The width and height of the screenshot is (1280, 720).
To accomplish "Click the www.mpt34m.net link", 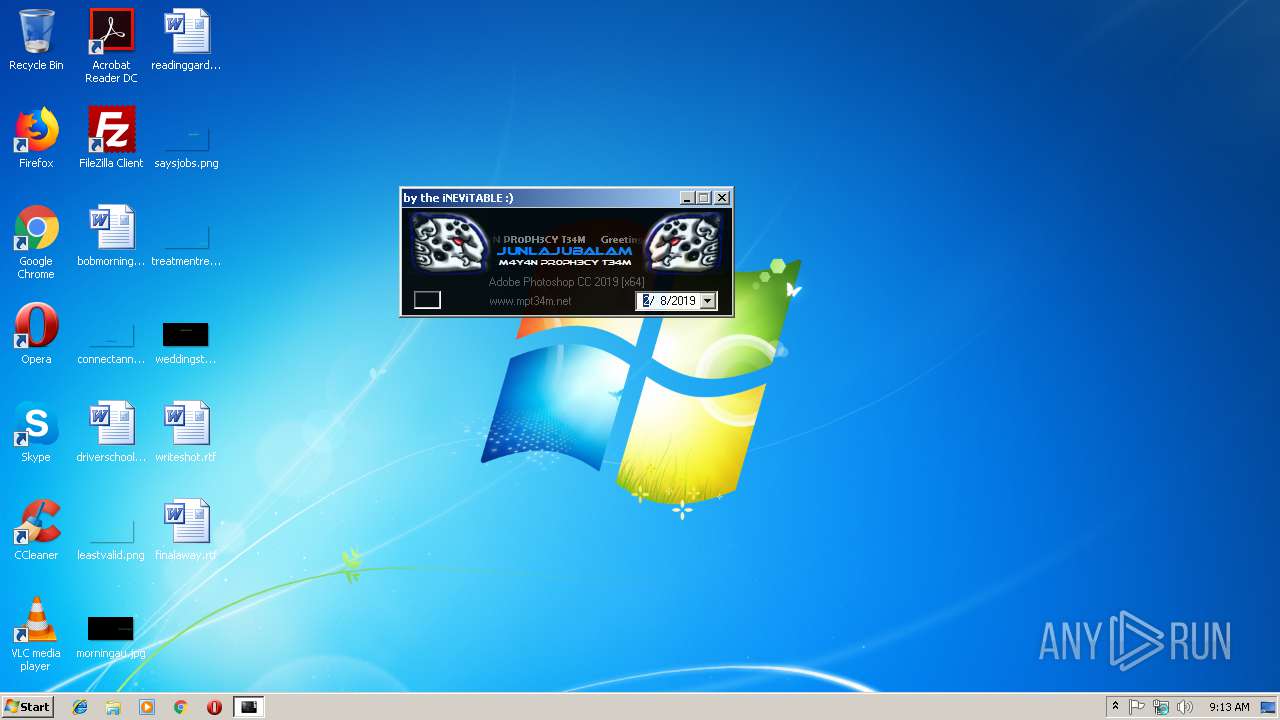I will [530, 301].
